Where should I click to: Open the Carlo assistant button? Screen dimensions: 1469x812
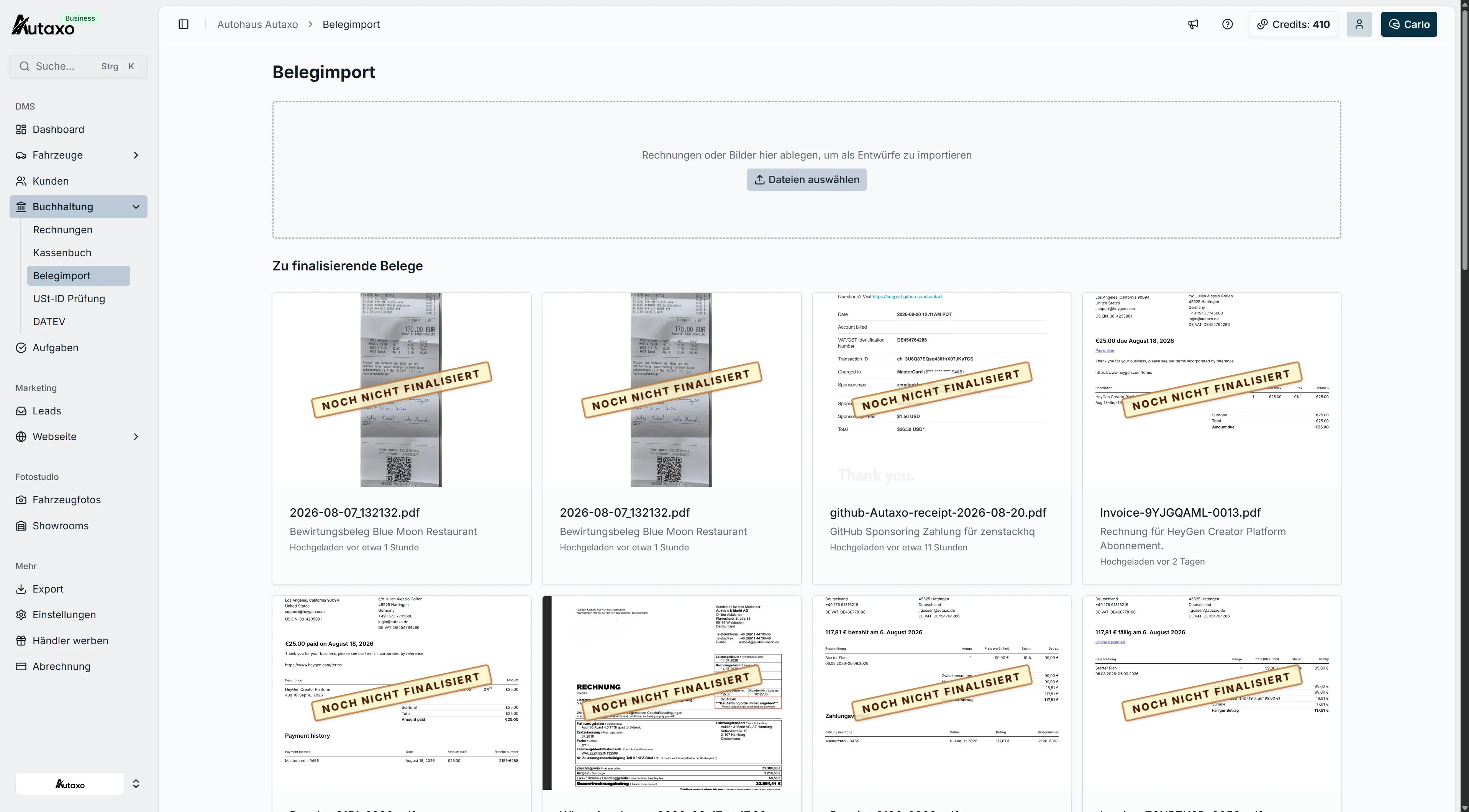click(x=1409, y=24)
